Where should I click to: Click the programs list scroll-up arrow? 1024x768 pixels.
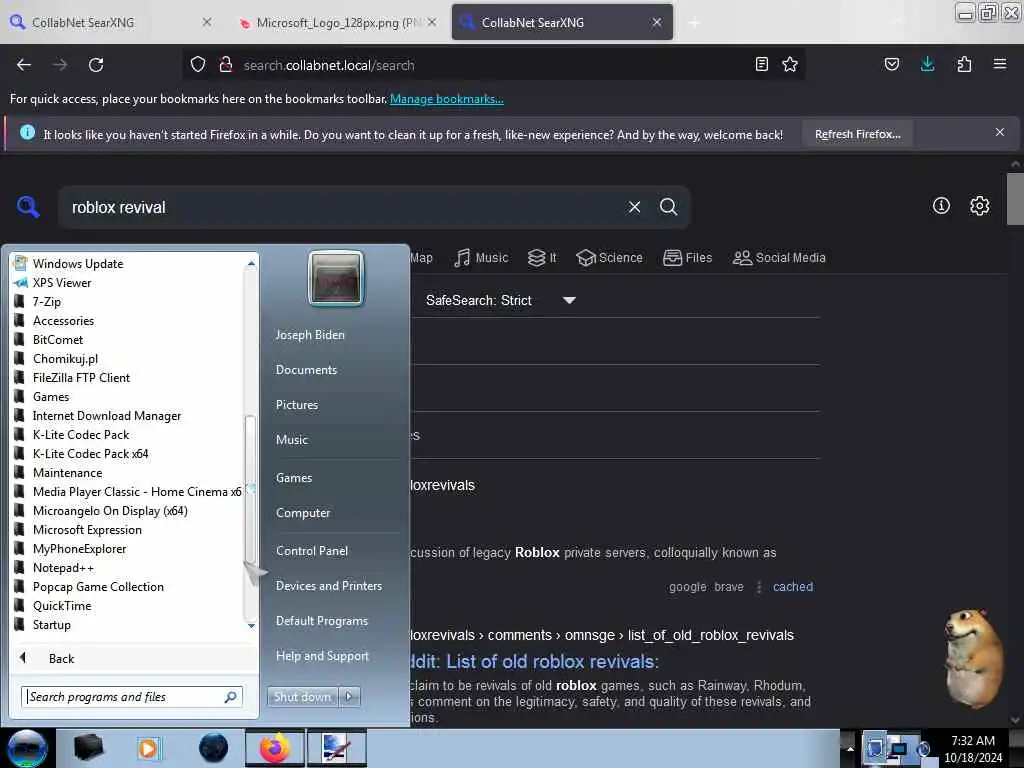coord(251,263)
